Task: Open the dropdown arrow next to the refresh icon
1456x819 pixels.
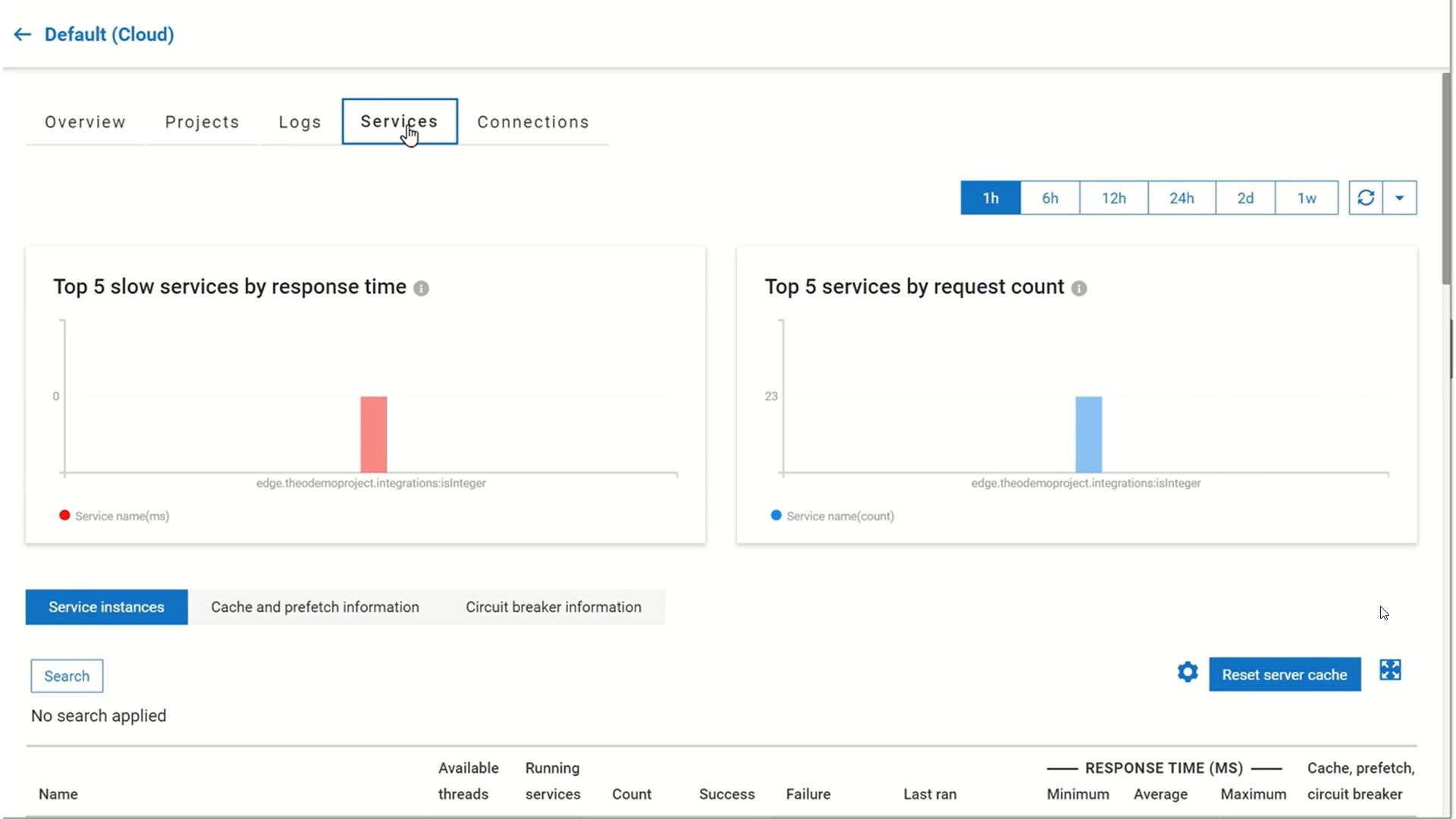Action: click(x=1400, y=197)
